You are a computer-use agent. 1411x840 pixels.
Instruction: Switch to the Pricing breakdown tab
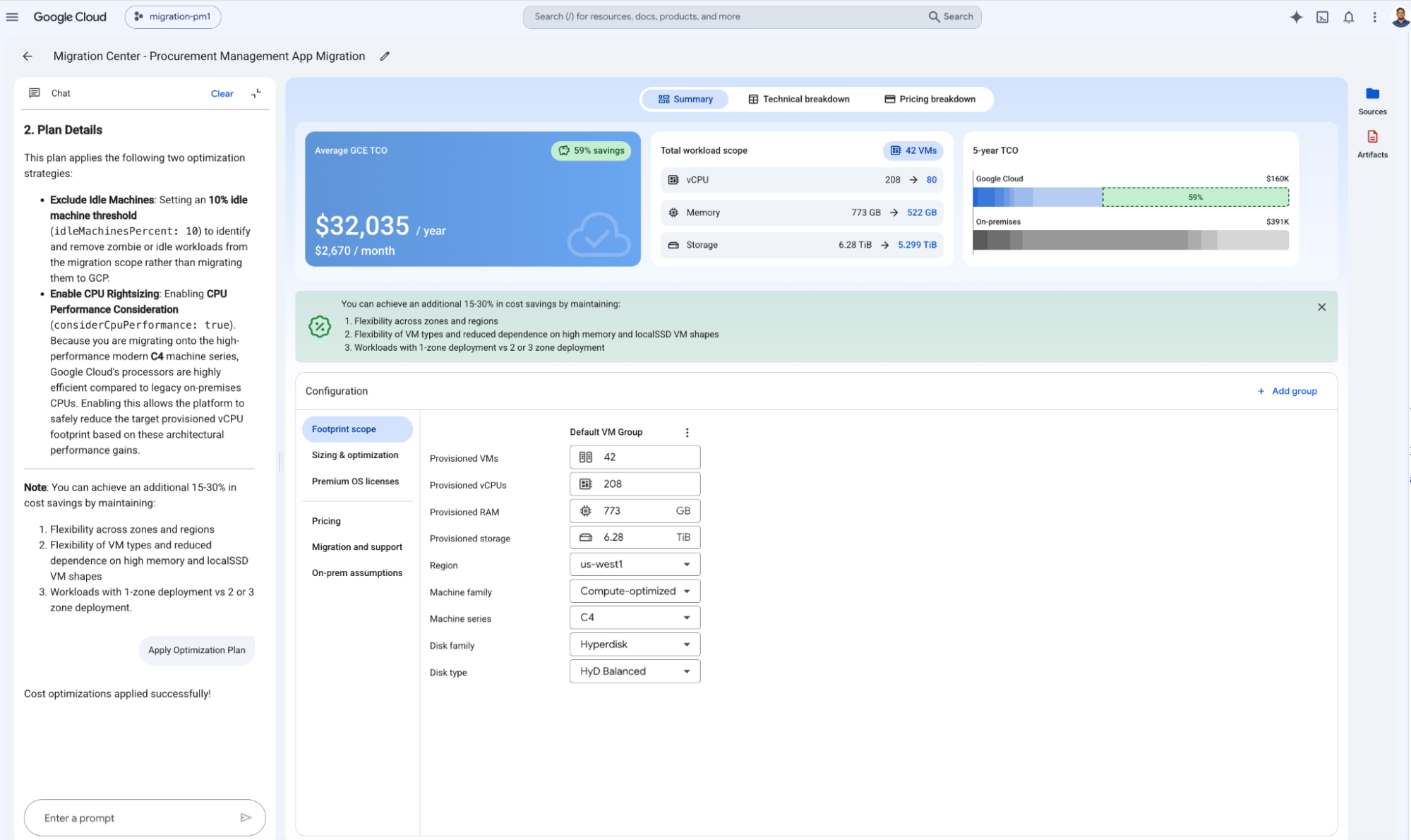click(930, 99)
